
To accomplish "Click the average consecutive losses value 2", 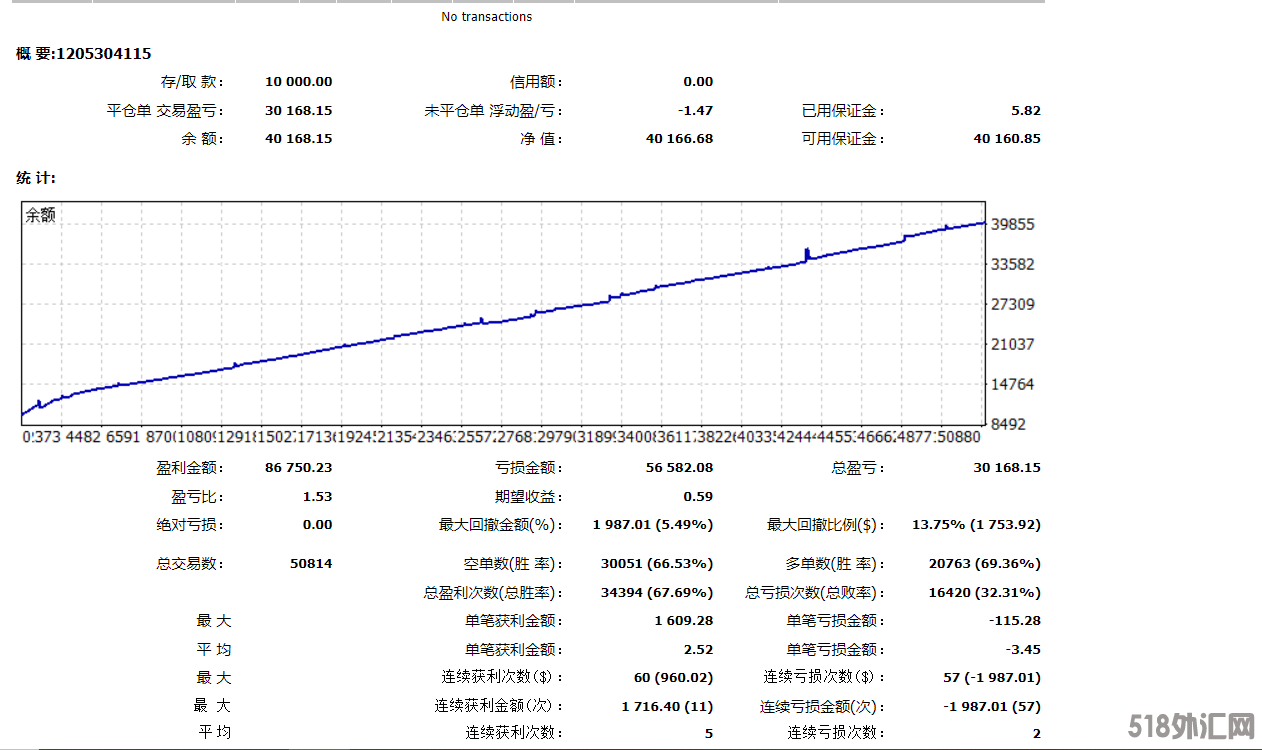I will (1037, 734).
